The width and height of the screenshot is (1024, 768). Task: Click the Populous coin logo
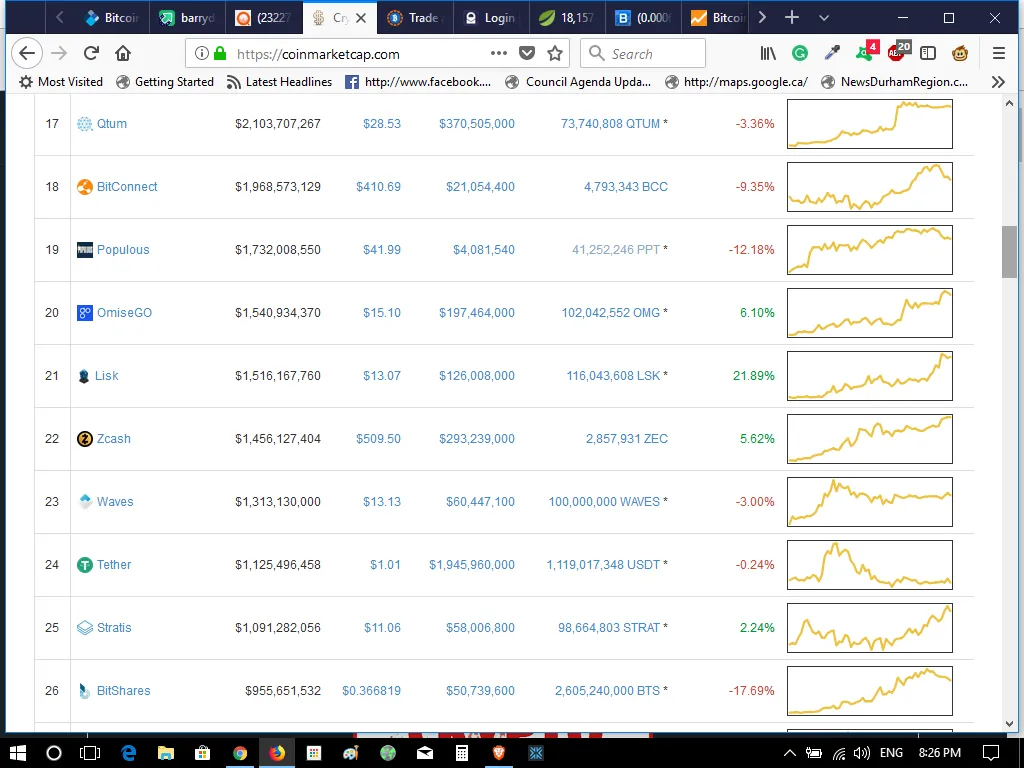(85, 249)
